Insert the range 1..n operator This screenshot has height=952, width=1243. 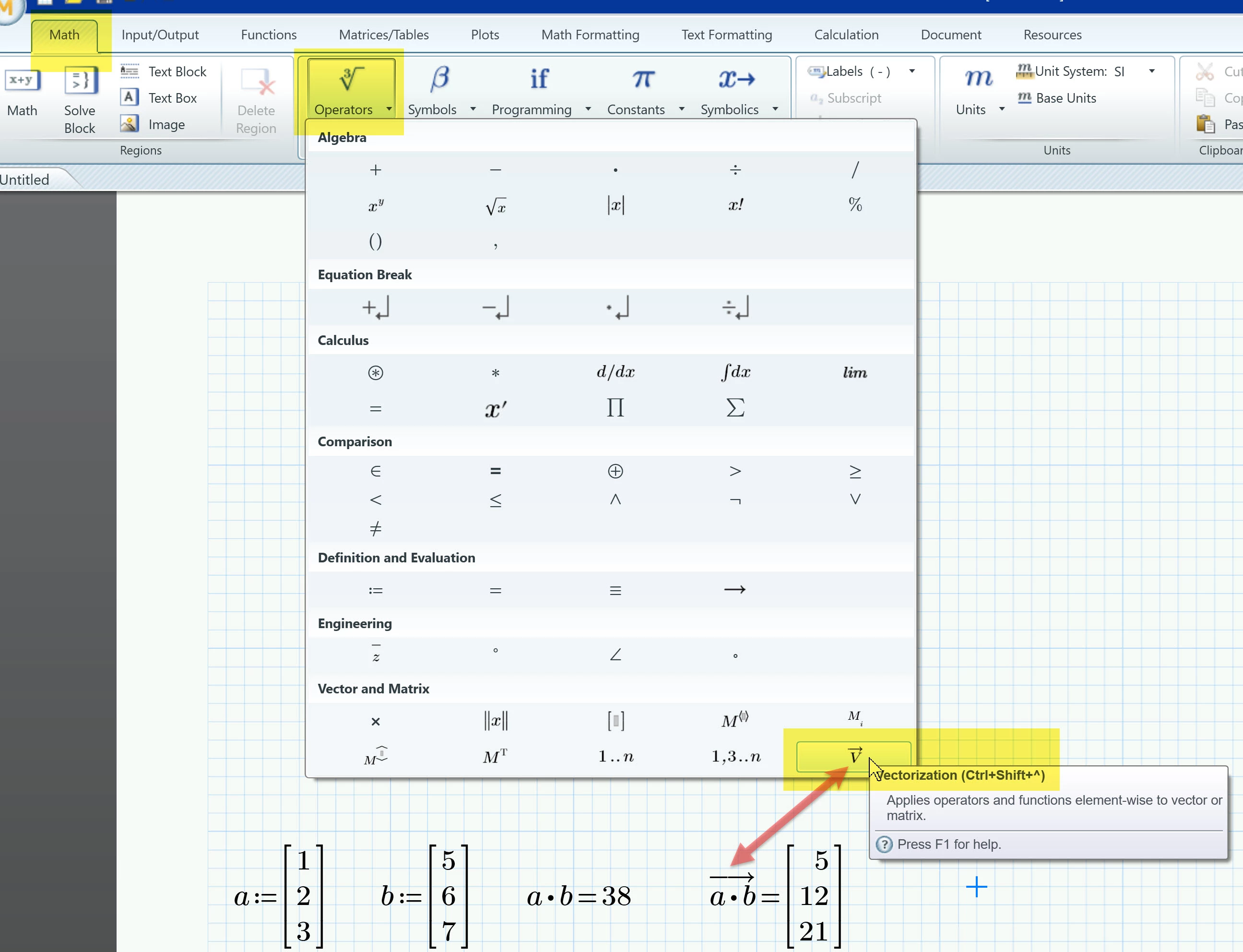pos(616,757)
